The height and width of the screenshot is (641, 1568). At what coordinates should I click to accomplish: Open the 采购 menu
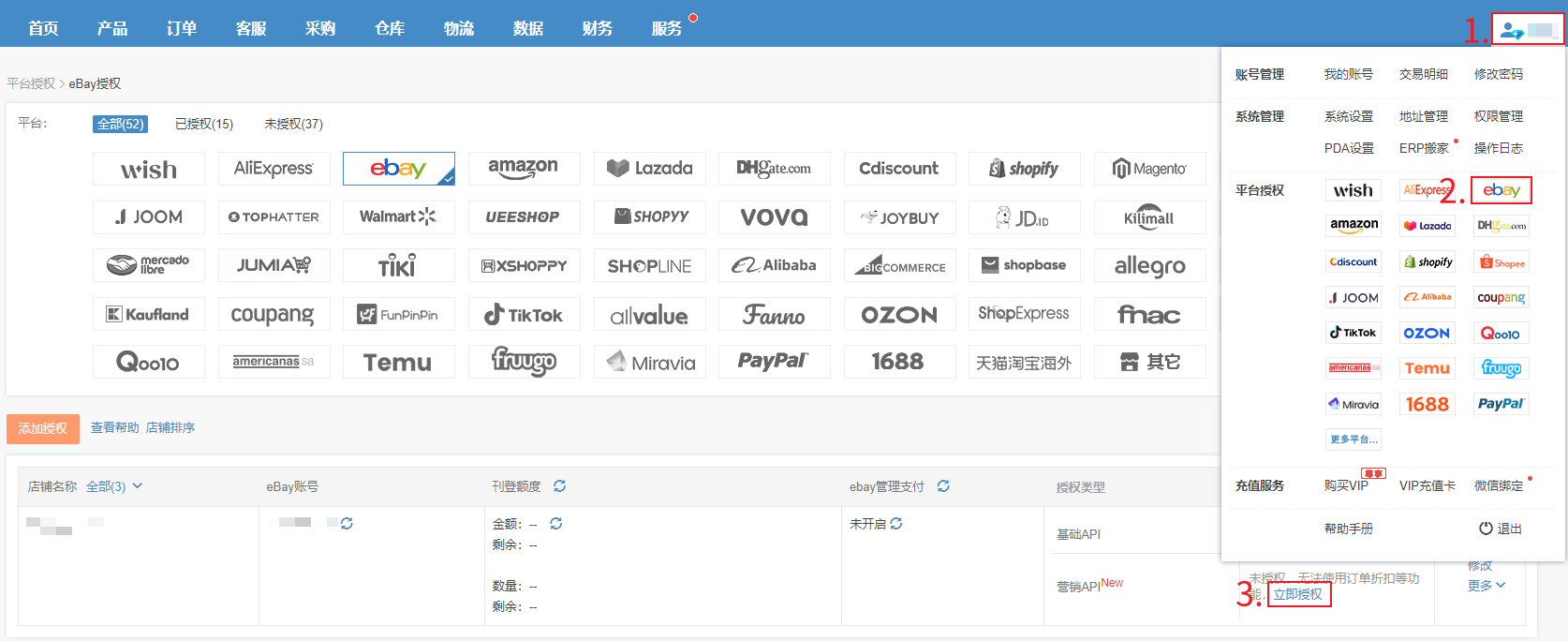click(320, 28)
